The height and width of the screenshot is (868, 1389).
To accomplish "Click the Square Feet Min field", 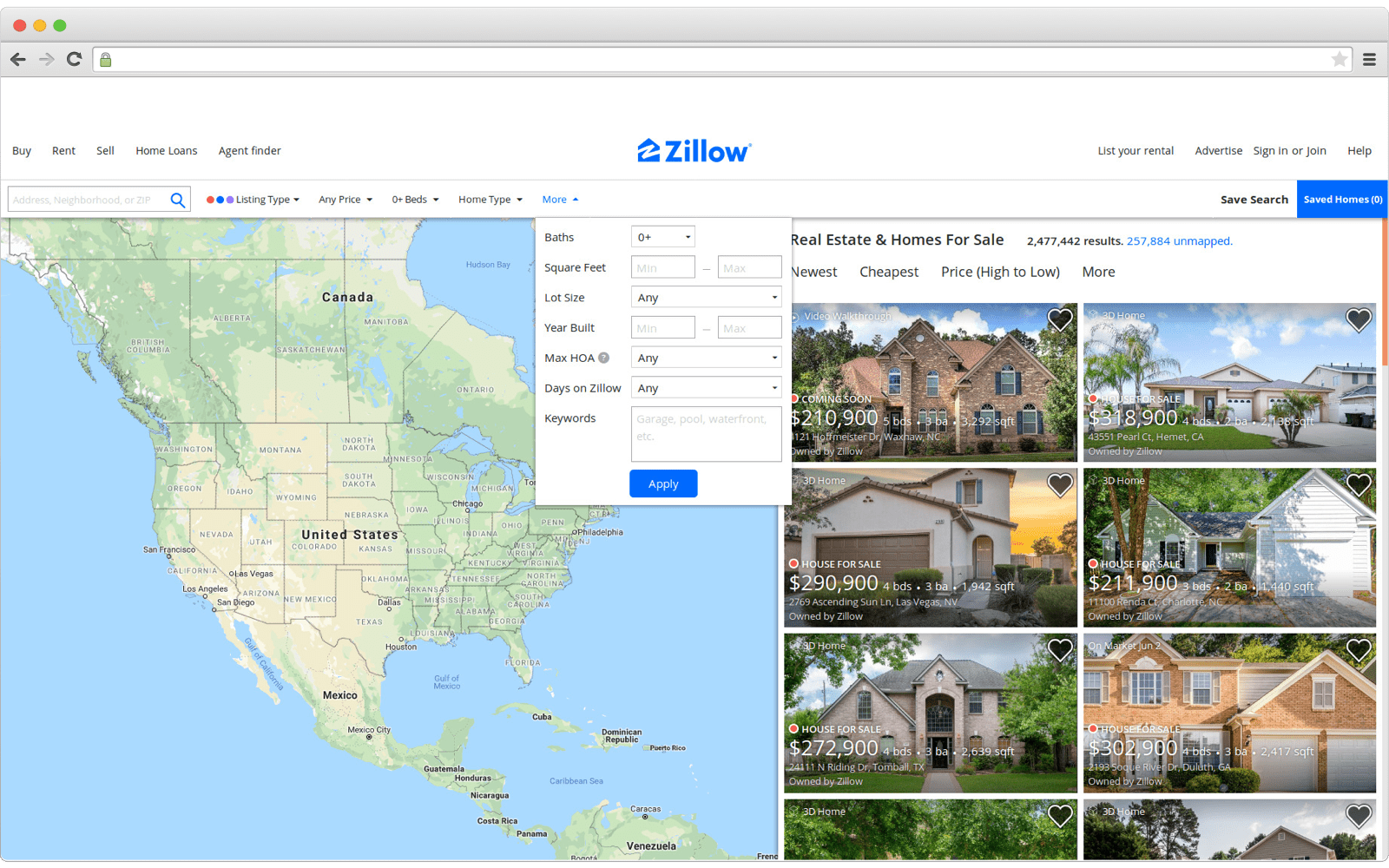I will [x=663, y=267].
